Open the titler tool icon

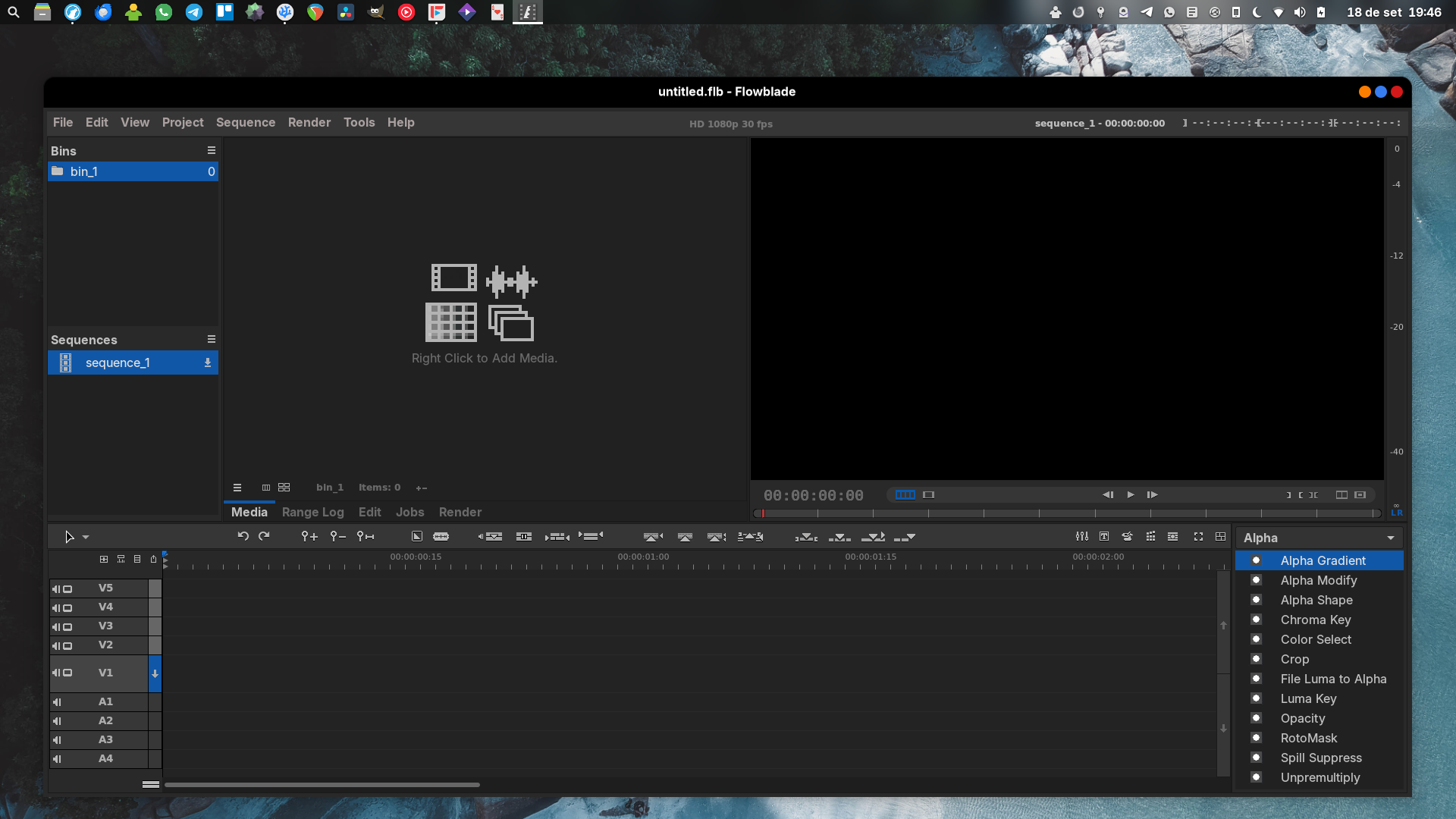pos(1104,536)
